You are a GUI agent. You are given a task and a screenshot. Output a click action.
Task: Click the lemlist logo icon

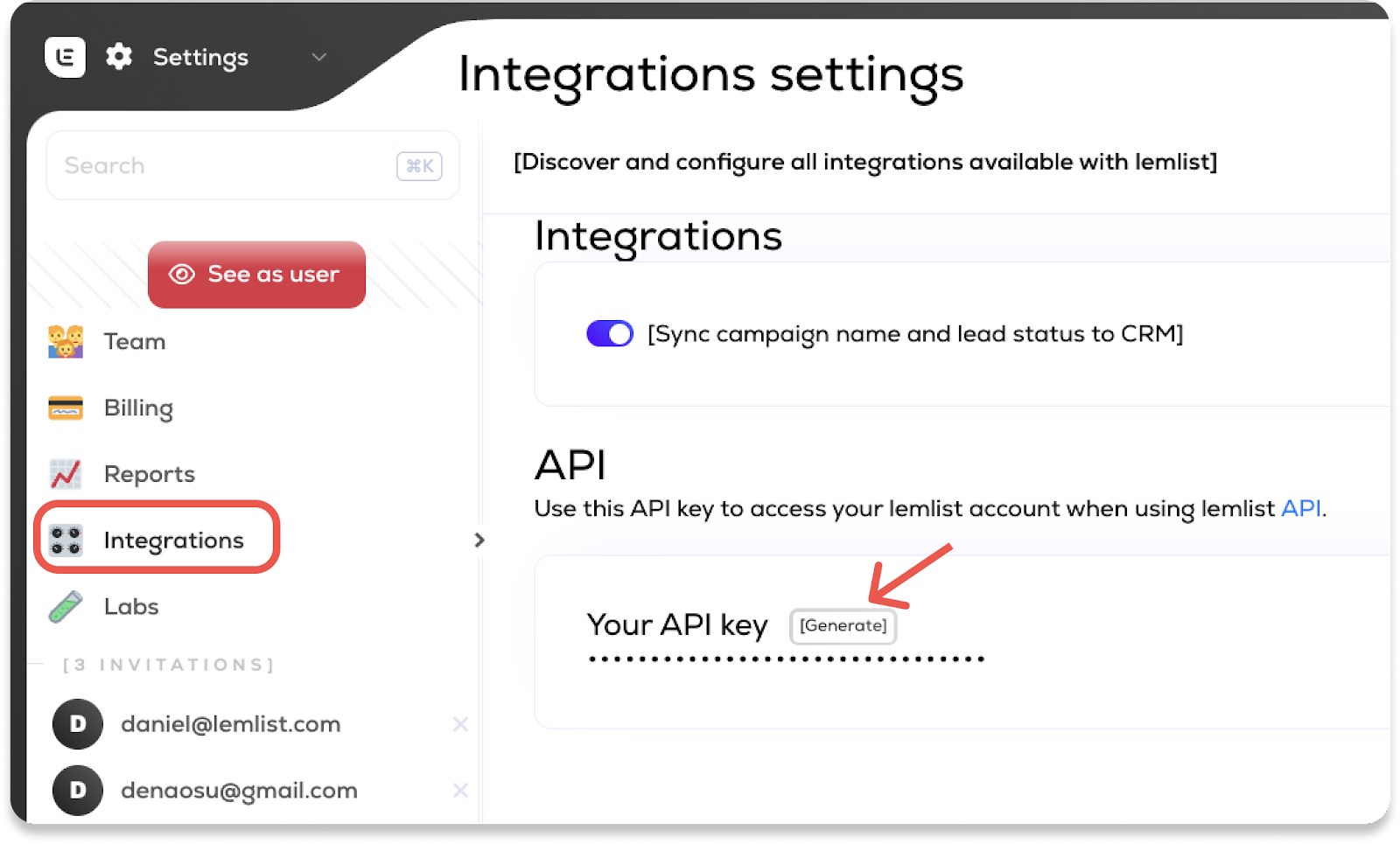tap(66, 57)
